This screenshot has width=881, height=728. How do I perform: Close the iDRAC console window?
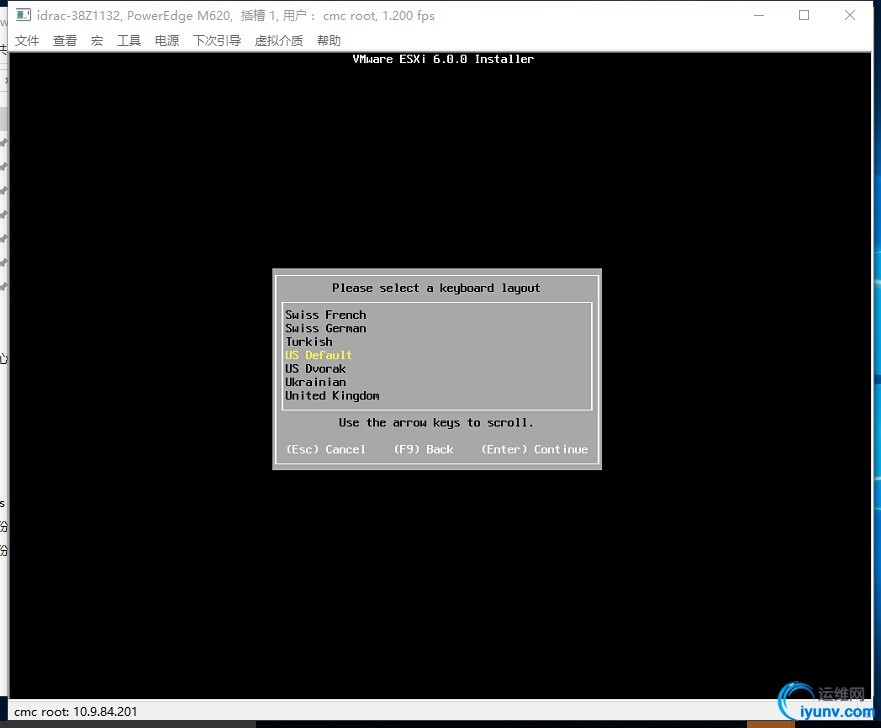click(850, 15)
